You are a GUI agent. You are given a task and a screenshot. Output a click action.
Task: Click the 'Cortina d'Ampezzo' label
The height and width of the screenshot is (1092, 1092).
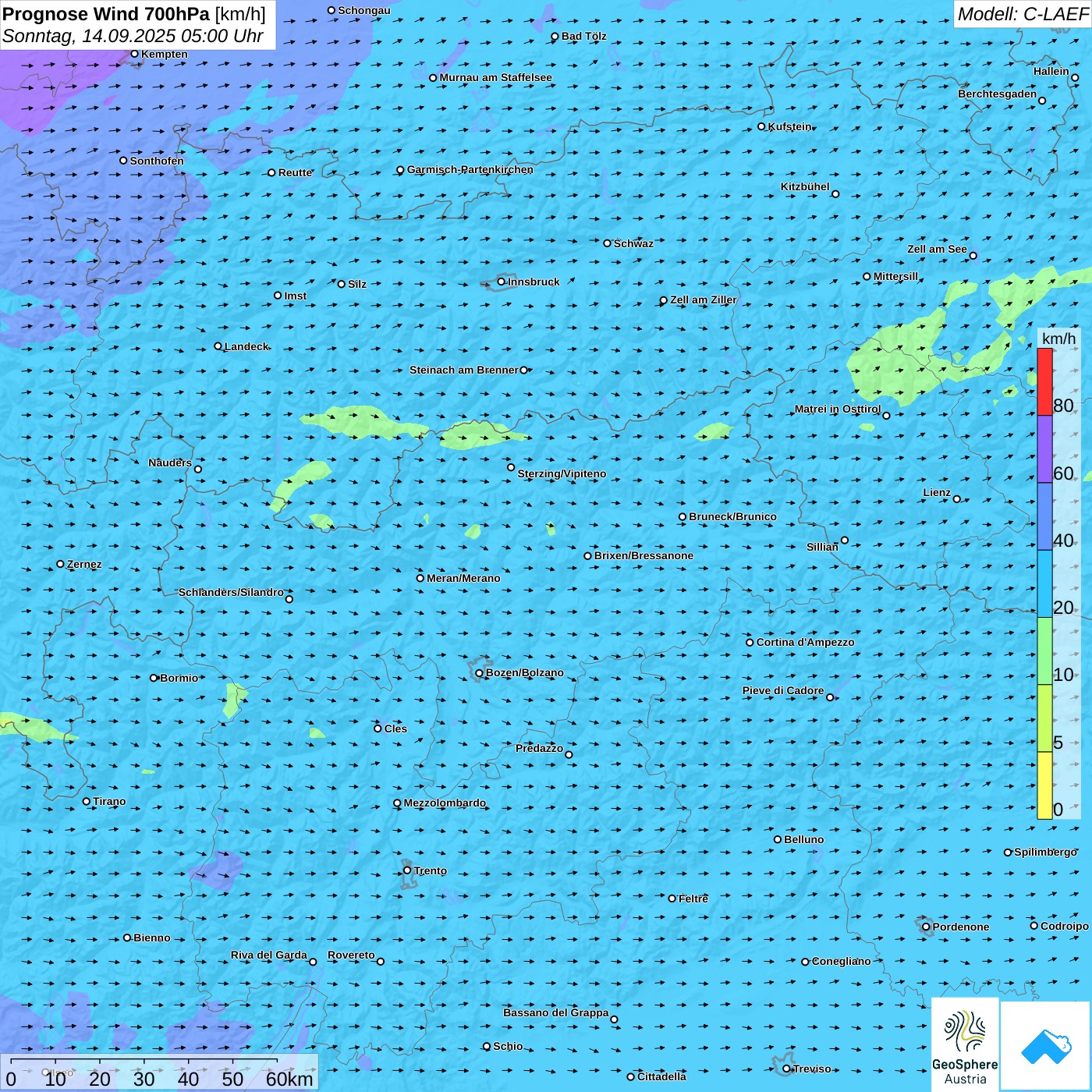tap(805, 642)
